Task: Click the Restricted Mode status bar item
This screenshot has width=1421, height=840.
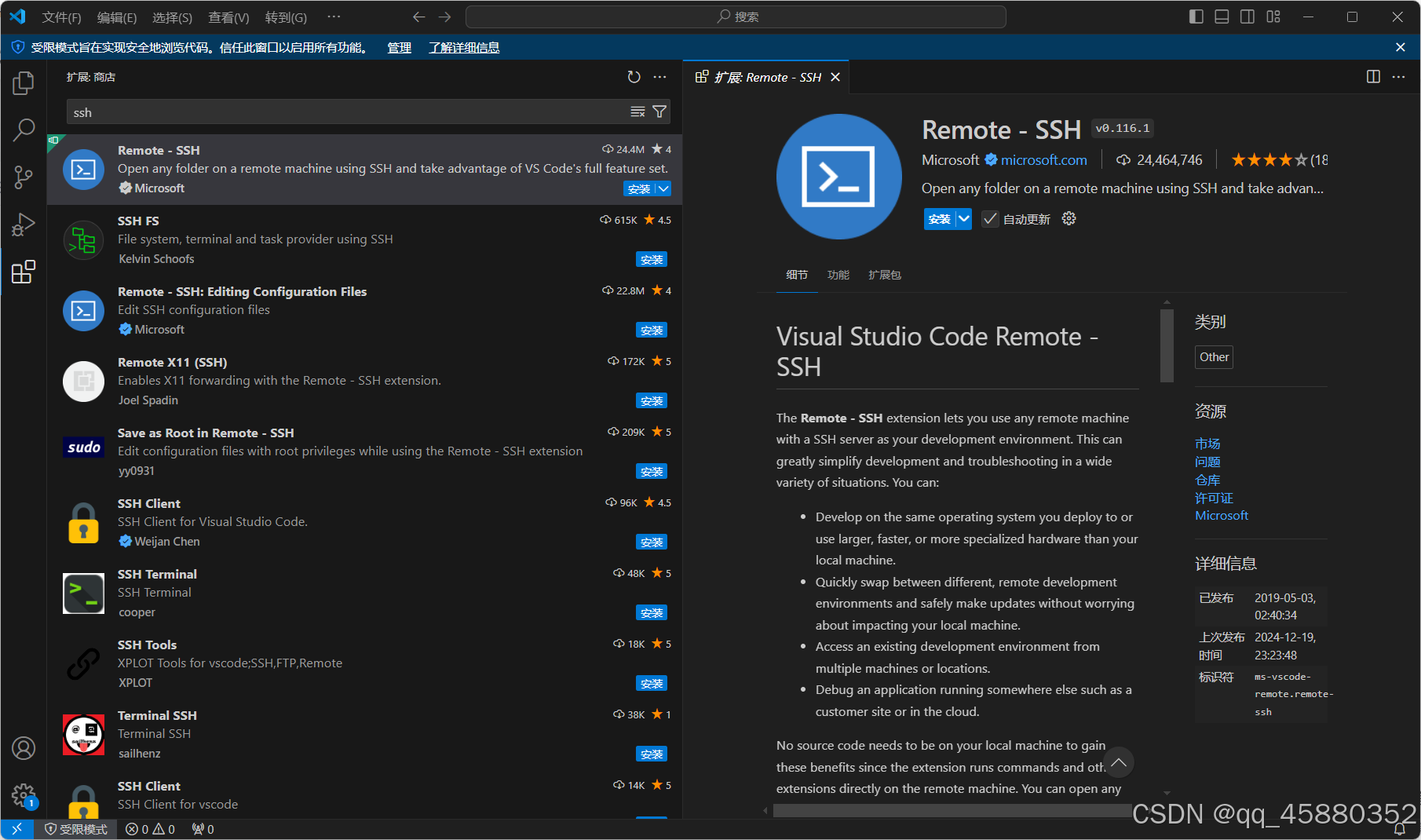Action: pyautogui.click(x=76, y=829)
